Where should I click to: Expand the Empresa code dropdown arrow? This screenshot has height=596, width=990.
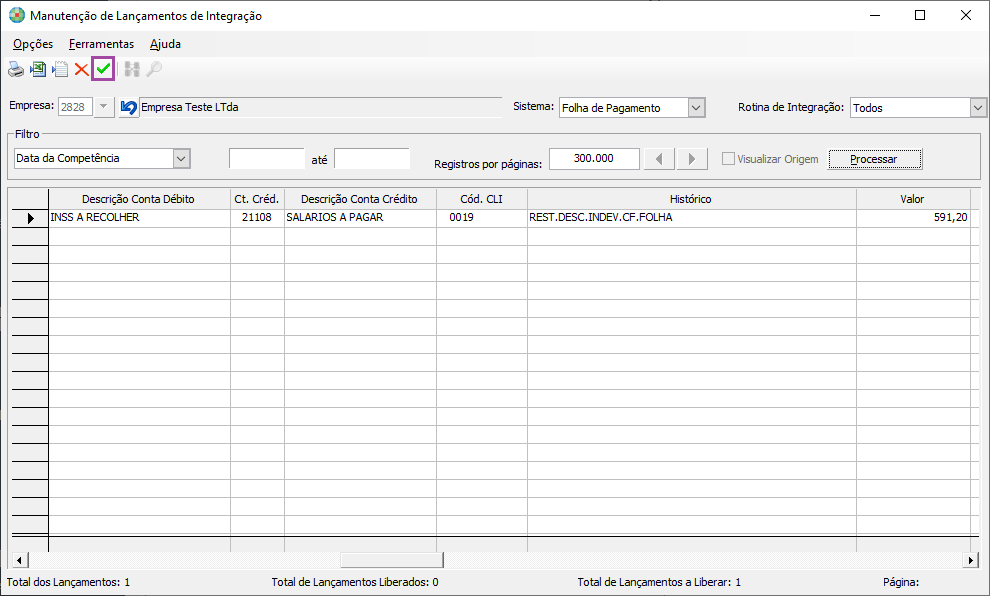104,107
